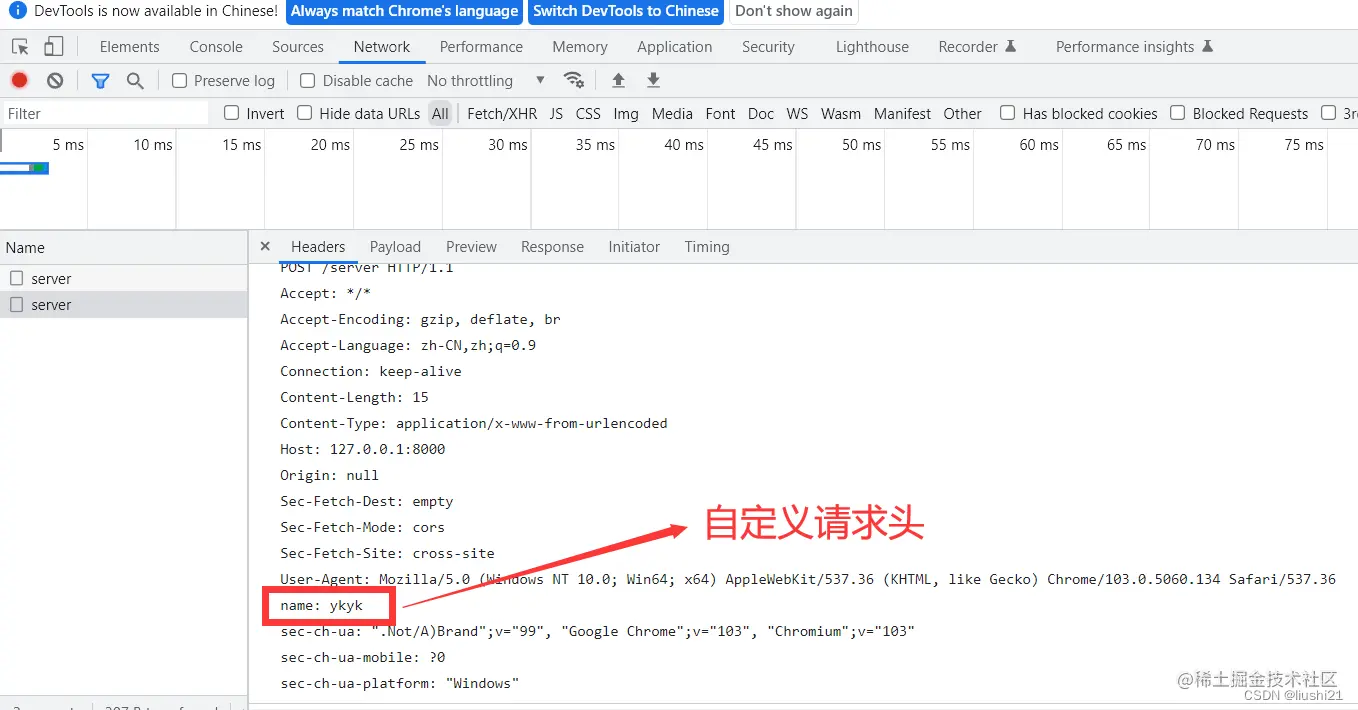The height and width of the screenshot is (710, 1358).
Task: Stop recording network log red button
Action: point(19,80)
